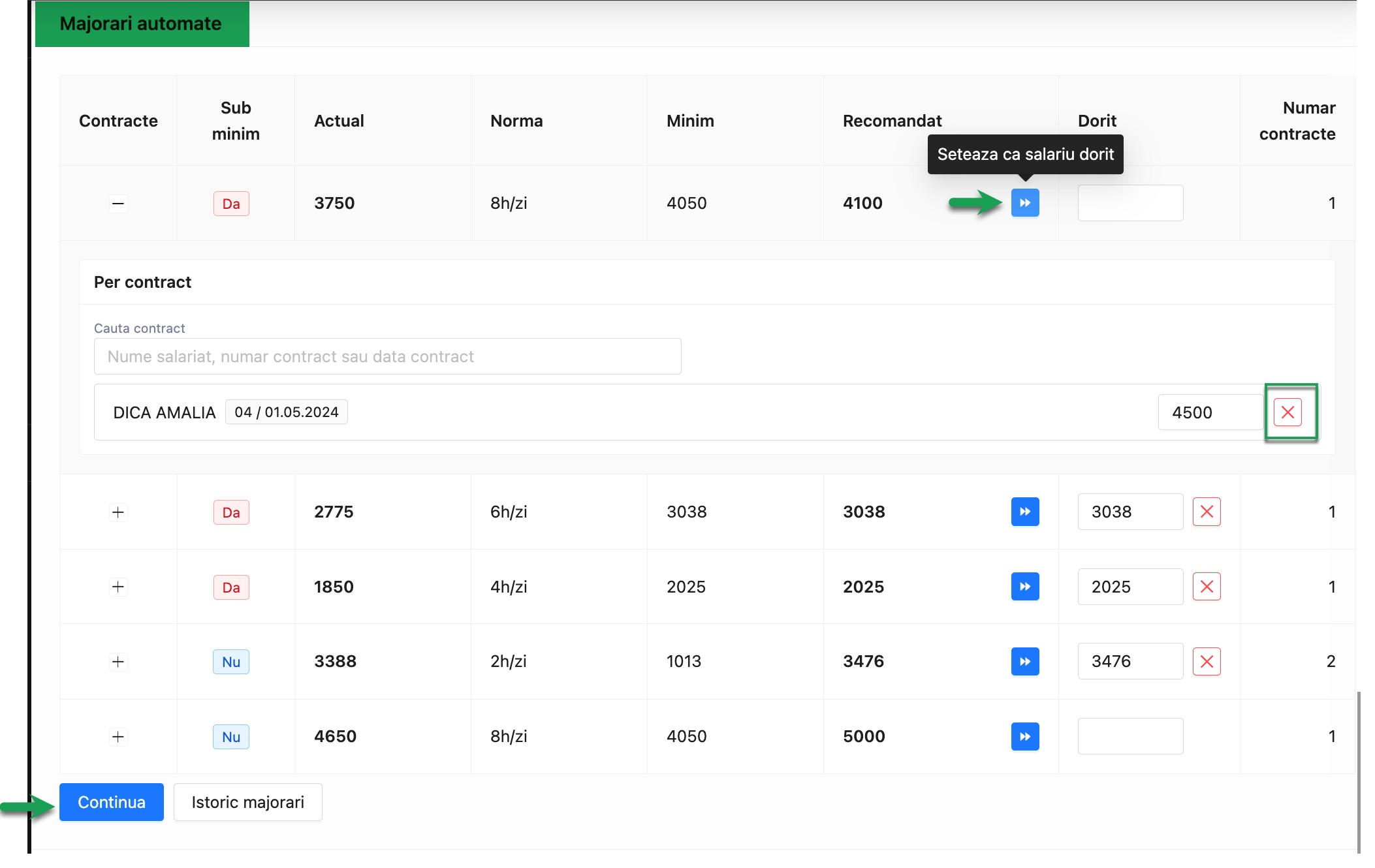
Task: Click the actual salary value 4650
Action: pyautogui.click(x=335, y=736)
